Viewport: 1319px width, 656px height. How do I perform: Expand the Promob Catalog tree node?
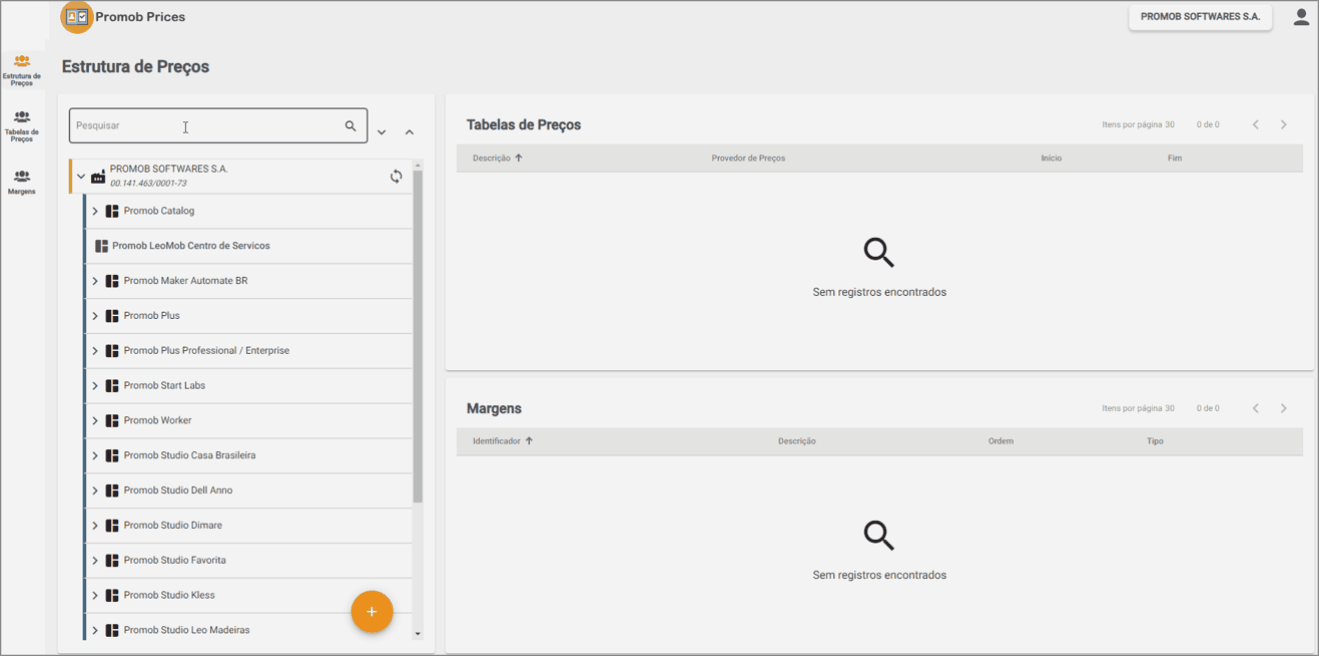[95, 211]
